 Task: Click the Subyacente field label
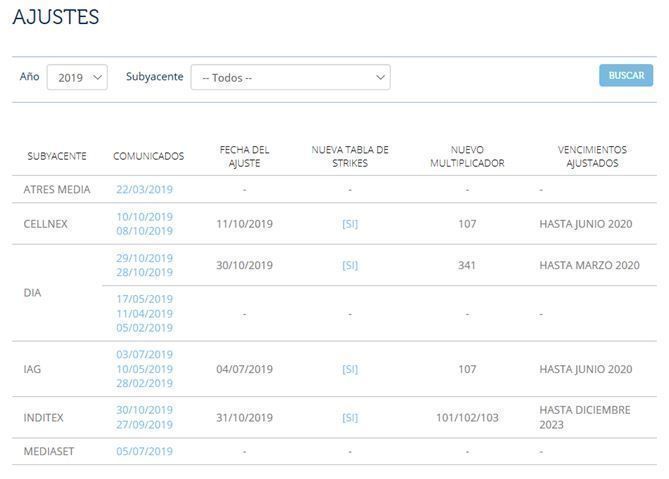(x=154, y=77)
